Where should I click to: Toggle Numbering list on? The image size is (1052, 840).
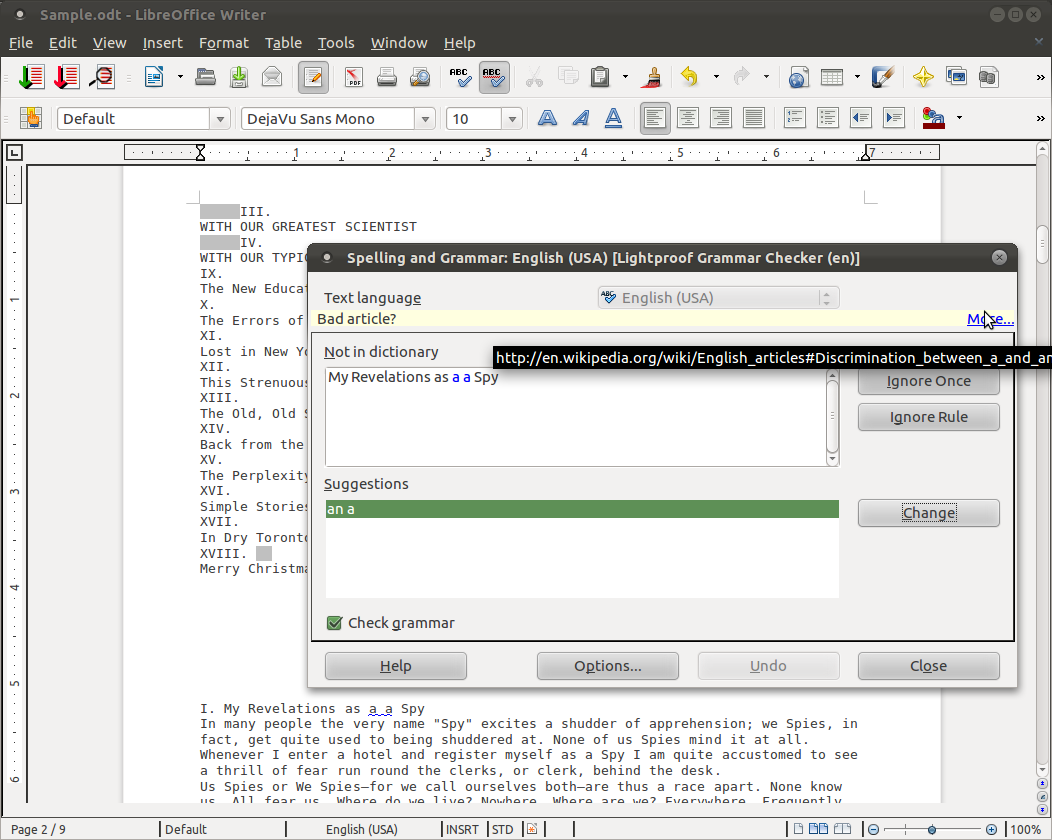pyautogui.click(x=794, y=118)
